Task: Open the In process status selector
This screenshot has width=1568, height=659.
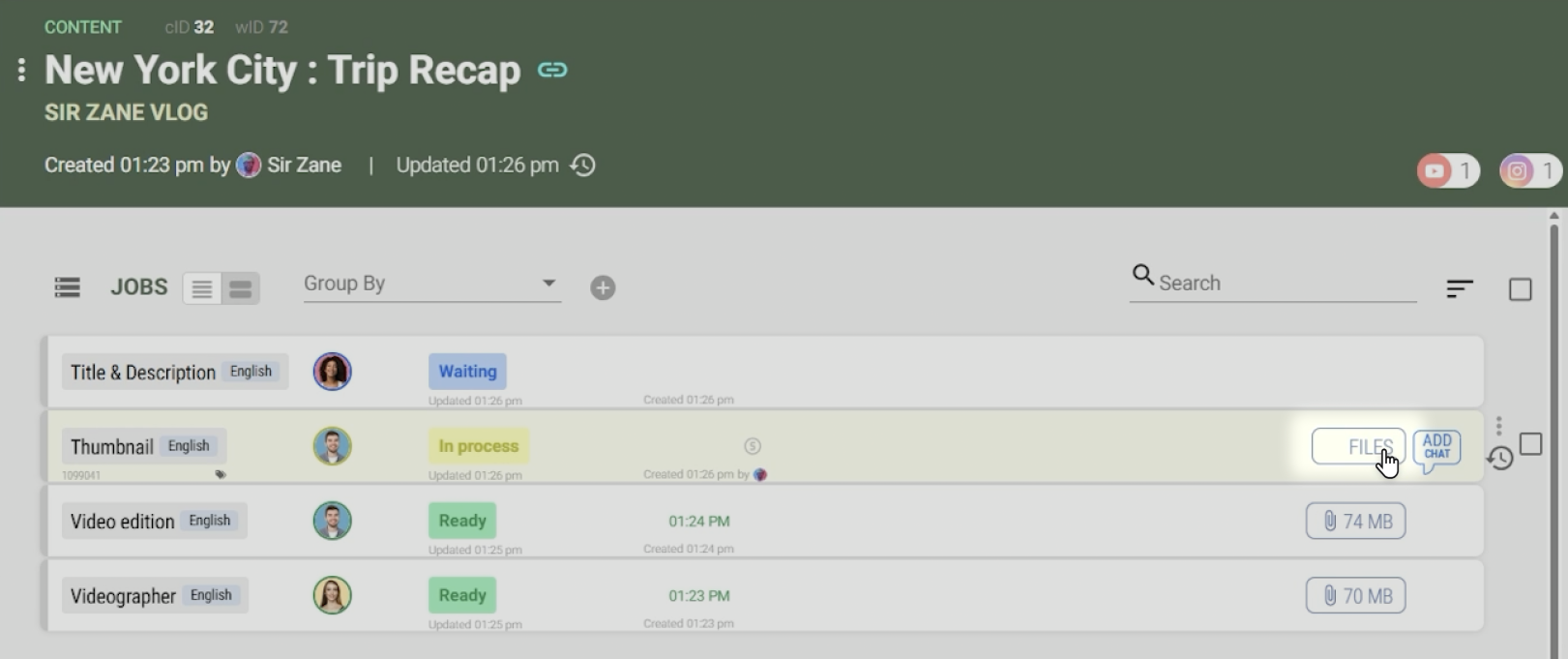Action: click(x=478, y=446)
